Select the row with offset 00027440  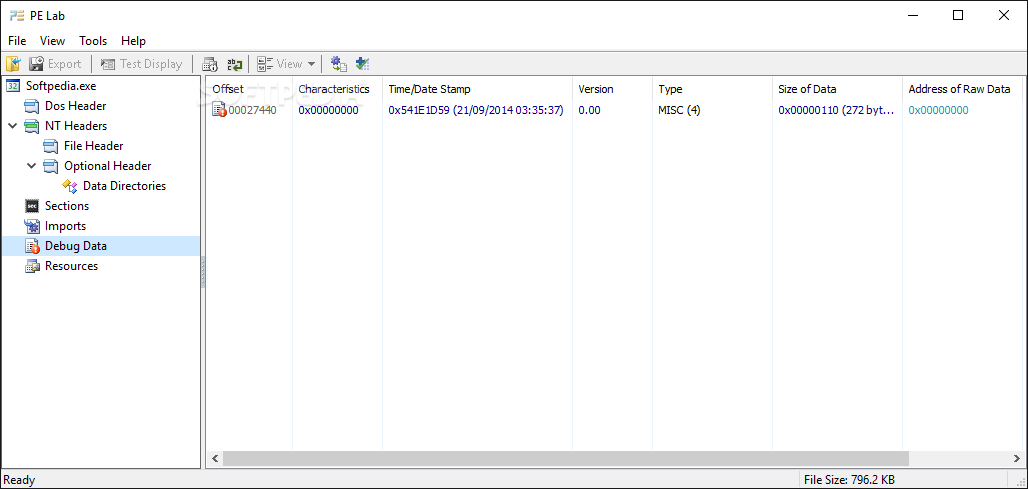click(614, 110)
